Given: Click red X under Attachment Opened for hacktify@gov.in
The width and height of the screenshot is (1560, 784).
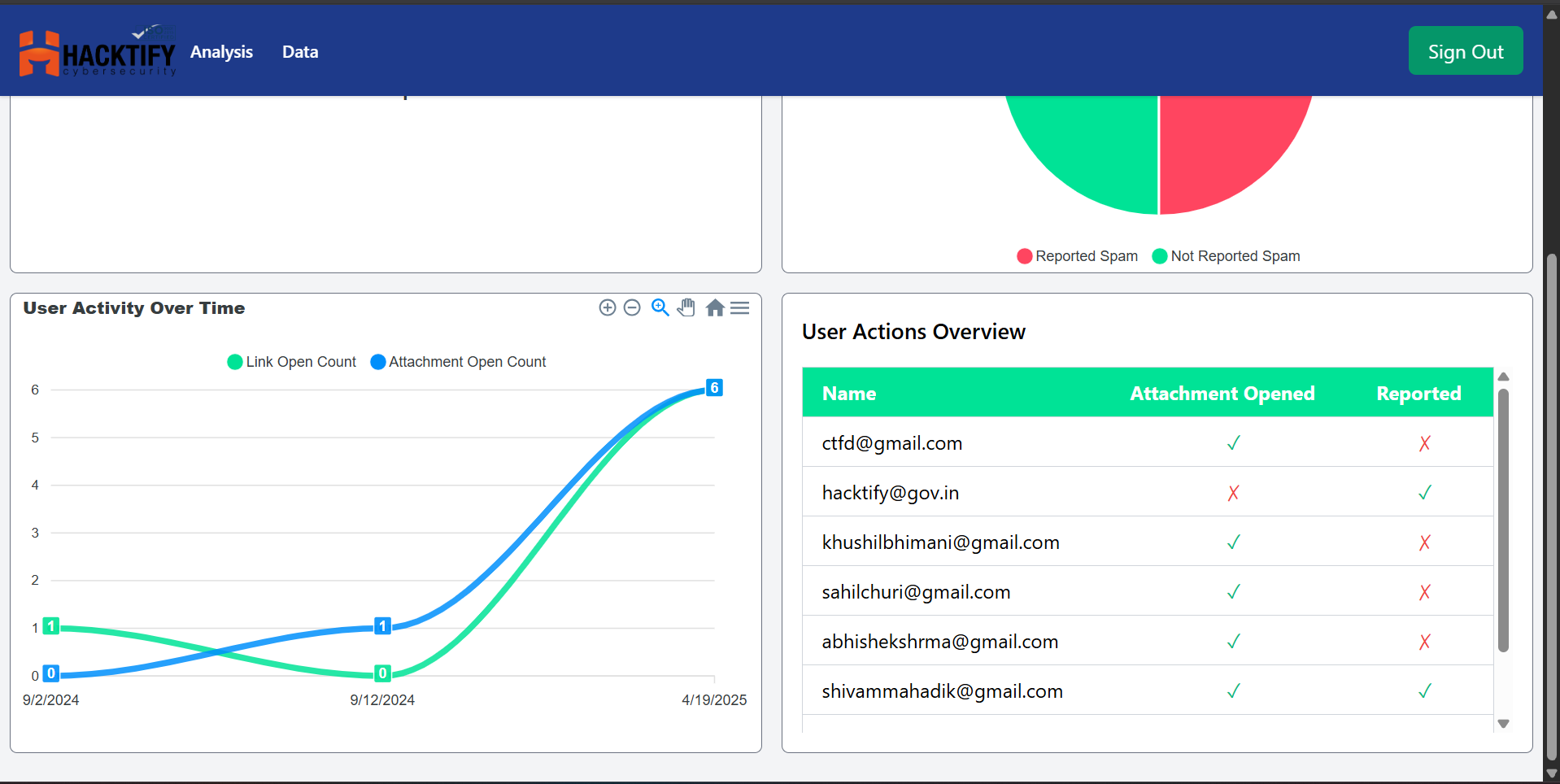Looking at the screenshot, I should (x=1233, y=493).
